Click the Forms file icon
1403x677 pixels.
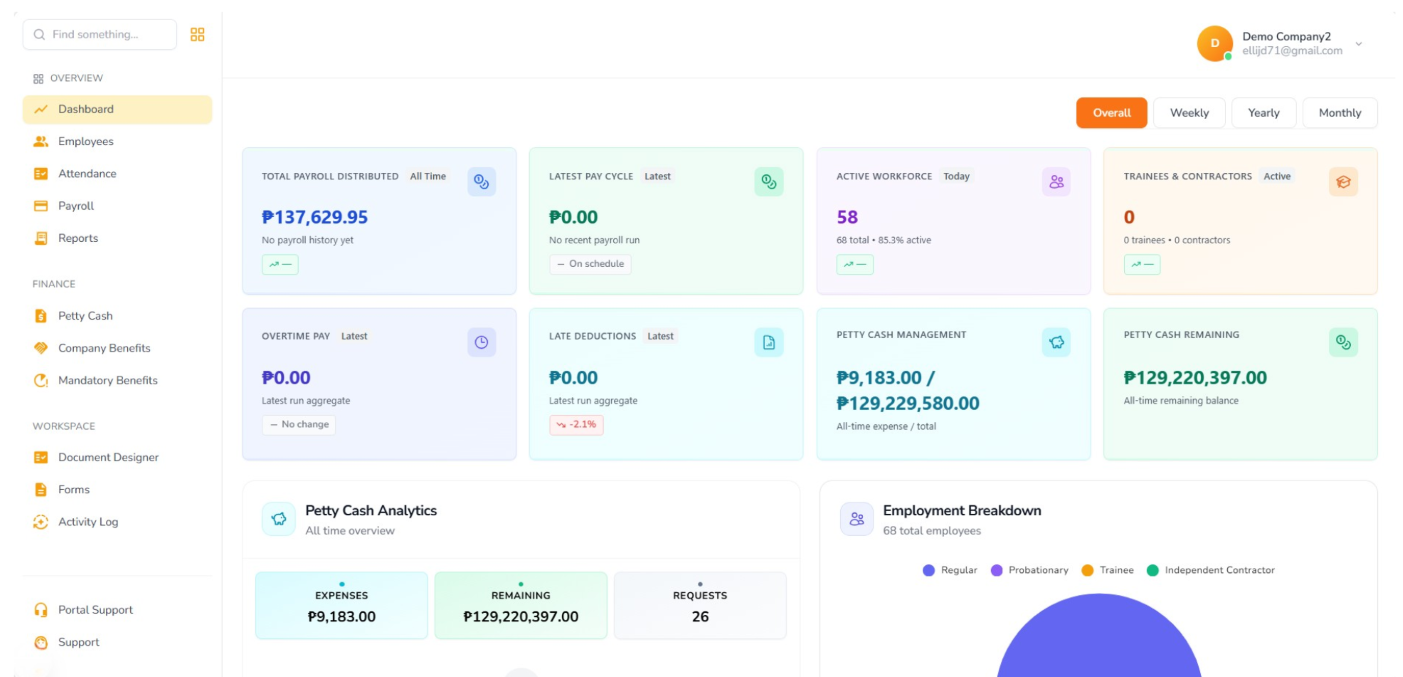point(41,489)
